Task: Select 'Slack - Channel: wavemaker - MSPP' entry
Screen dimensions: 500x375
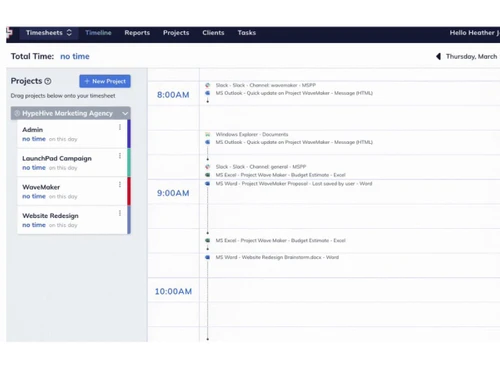Action: (x=265, y=85)
